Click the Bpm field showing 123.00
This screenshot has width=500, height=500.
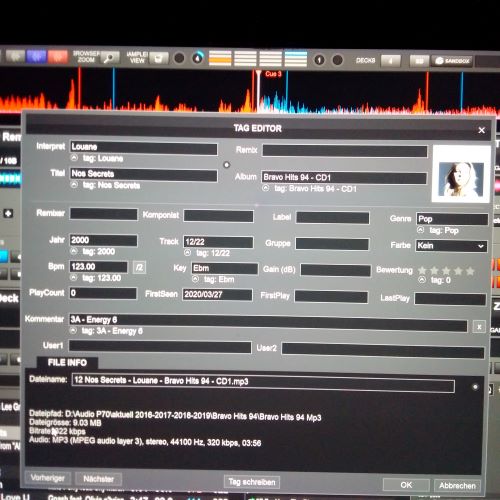pyautogui.click(x=98, y=267)
